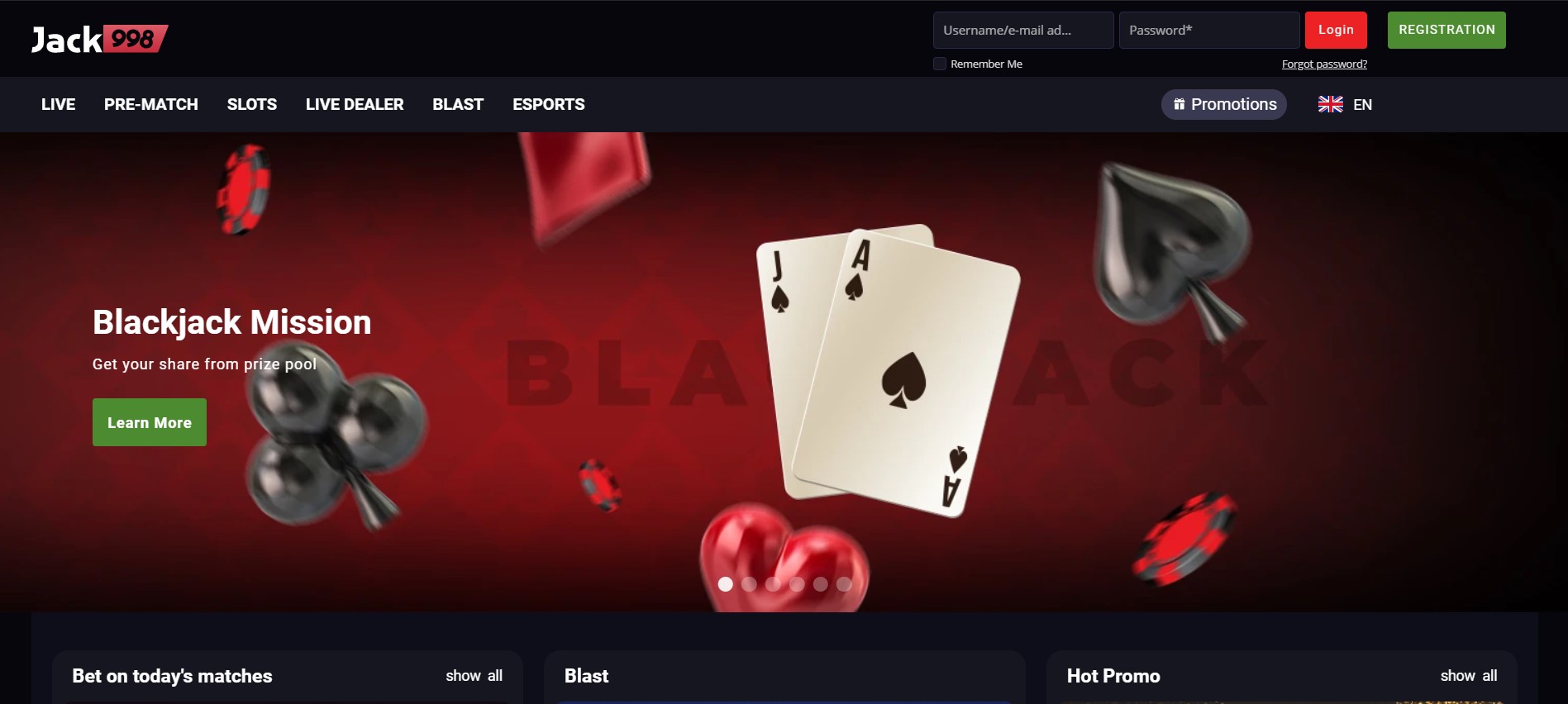Select the last banner carousel dot
Screen dimensions: 1568x704
click(x=844, y=584)
